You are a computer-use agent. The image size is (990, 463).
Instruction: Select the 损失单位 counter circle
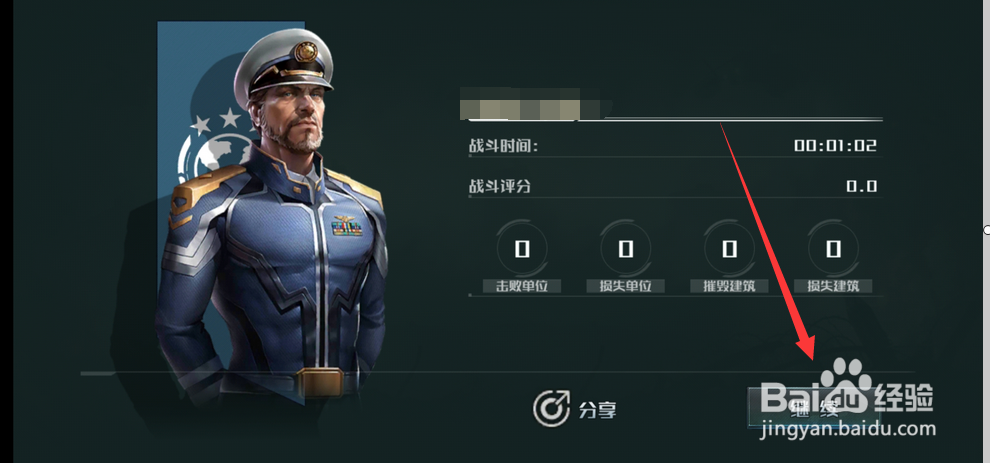626,249
